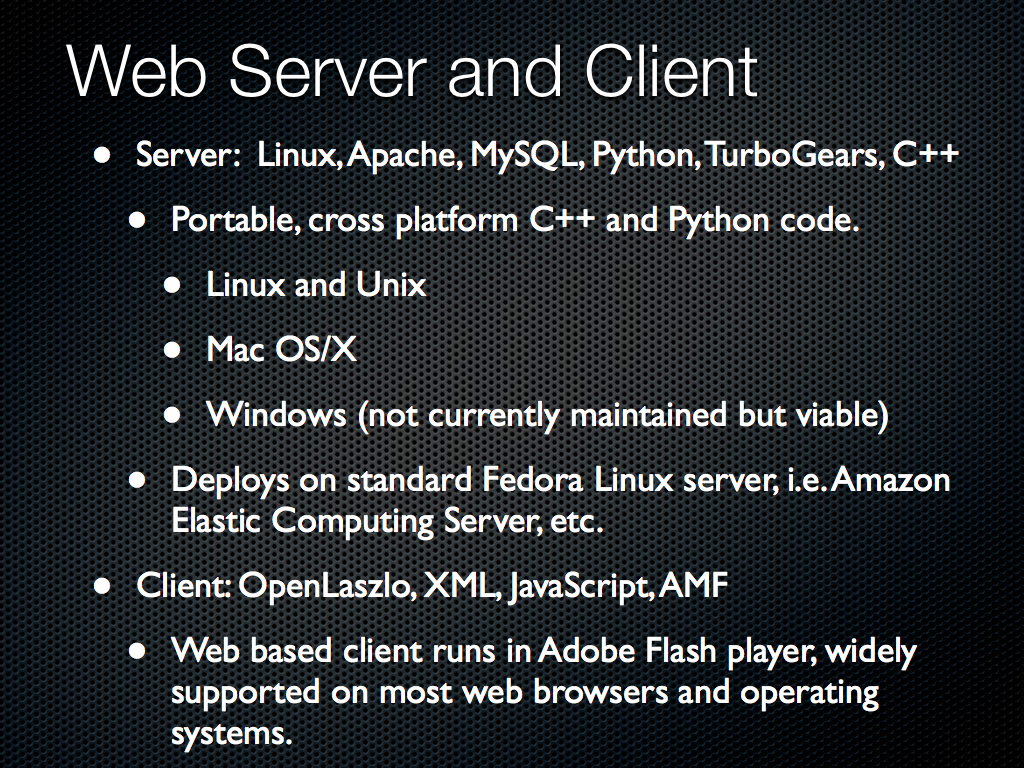Select the 'Windows (not currently maintained)' line
The height and width of the screenshot is (768, 1024).
pyautogui.click(x=547, y=415)
